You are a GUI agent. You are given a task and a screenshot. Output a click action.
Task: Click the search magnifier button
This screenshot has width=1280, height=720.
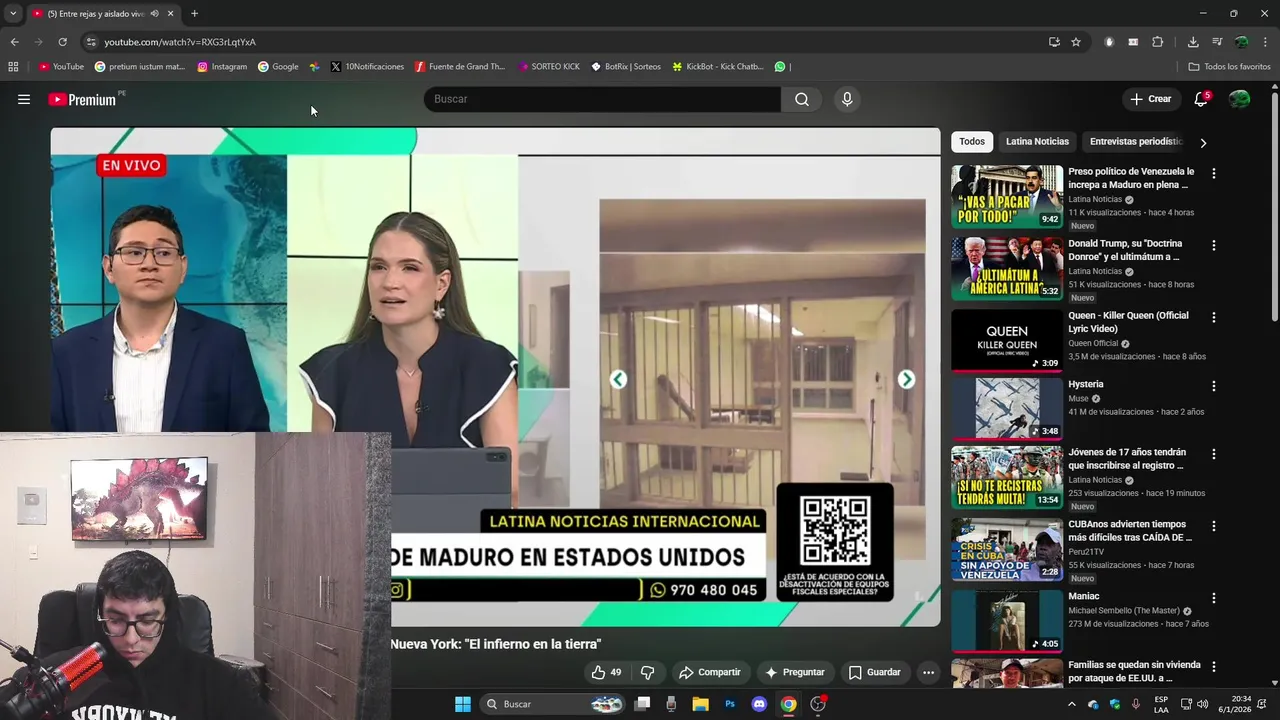[802, 99]
